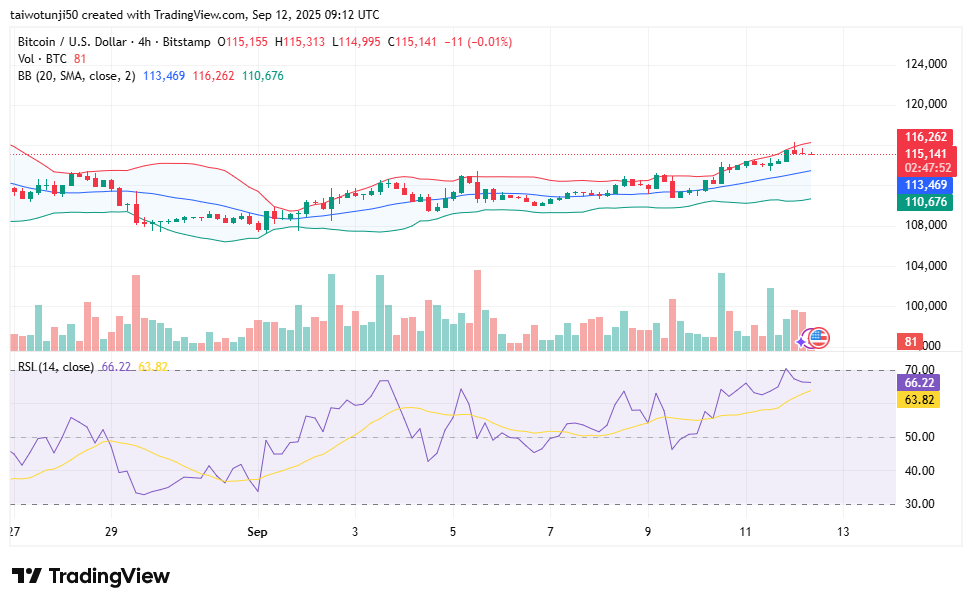Click 124,000 on the price axis
This screenshot has width=972, height=606.
tap(926, 64)
